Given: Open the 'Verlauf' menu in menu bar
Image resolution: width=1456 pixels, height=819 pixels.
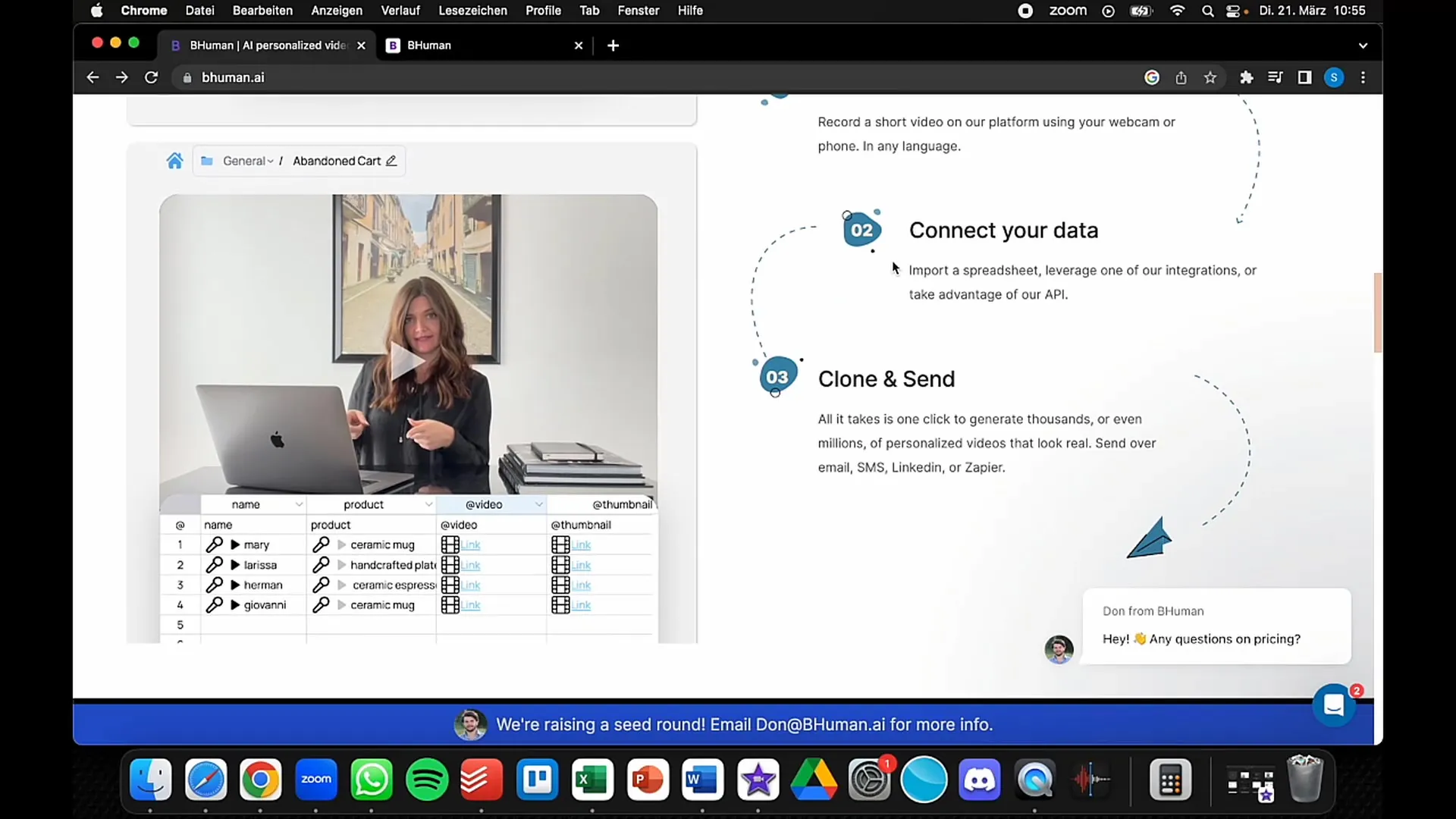Looking at the screenshot, I should click(400, 11).
